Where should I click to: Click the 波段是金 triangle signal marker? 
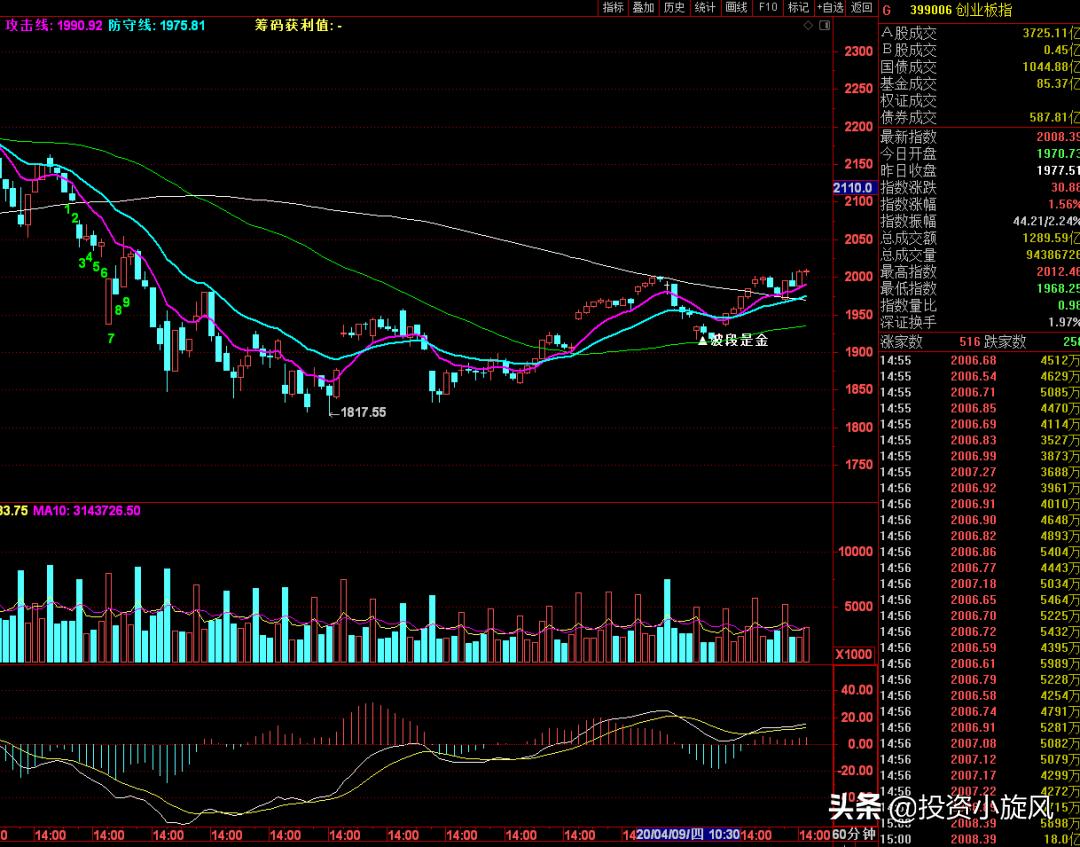(702, 340)
